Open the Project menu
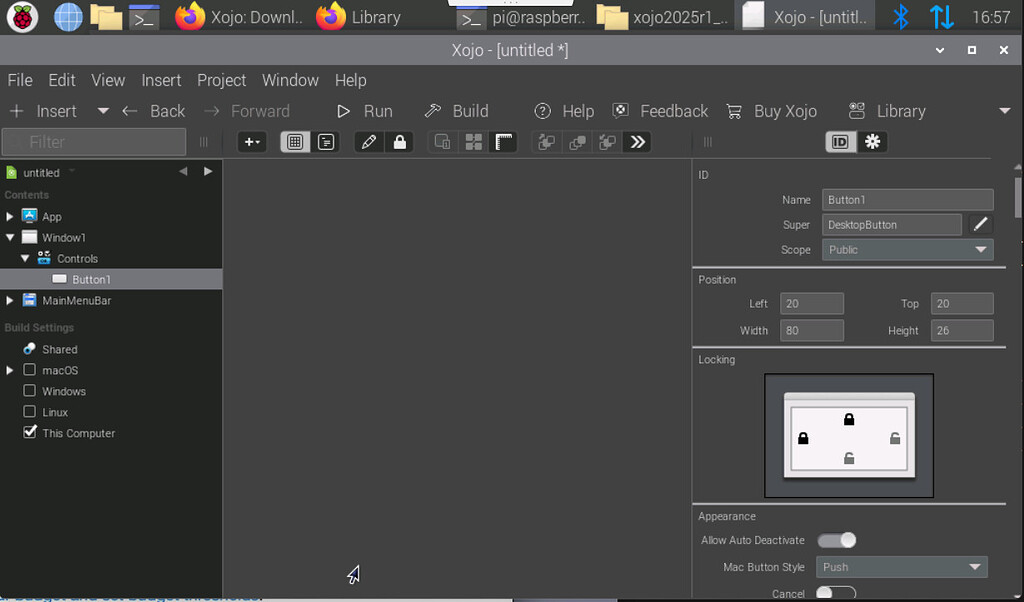The image size is (1024, 602). click(221, 80)
